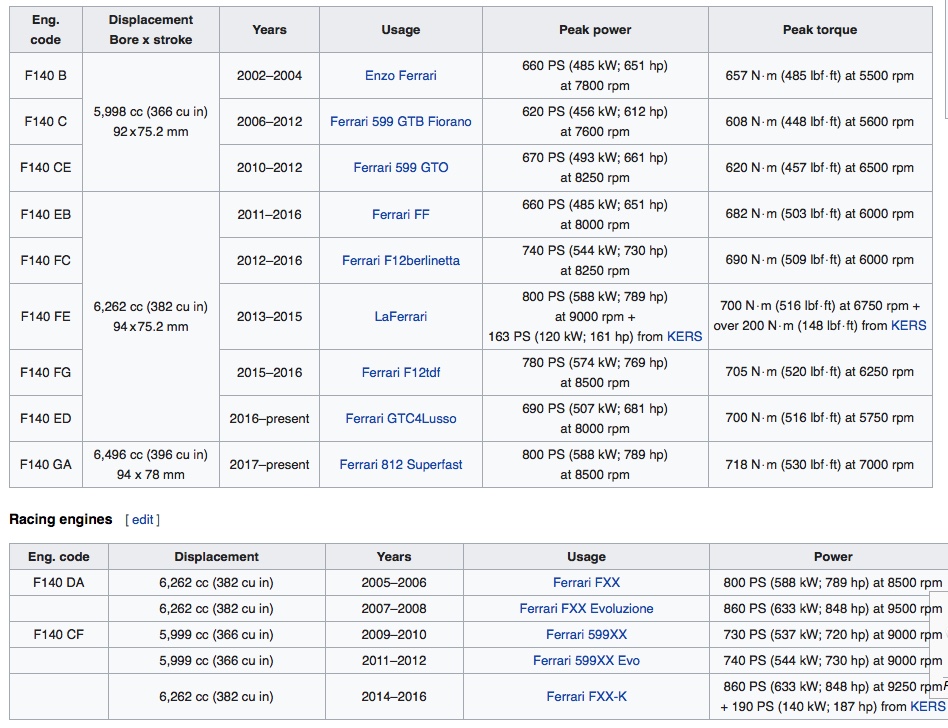Select the F140 FG engine code cell
Screen dimensions: 948x728
pyautogui.click(x=46, y=372)
